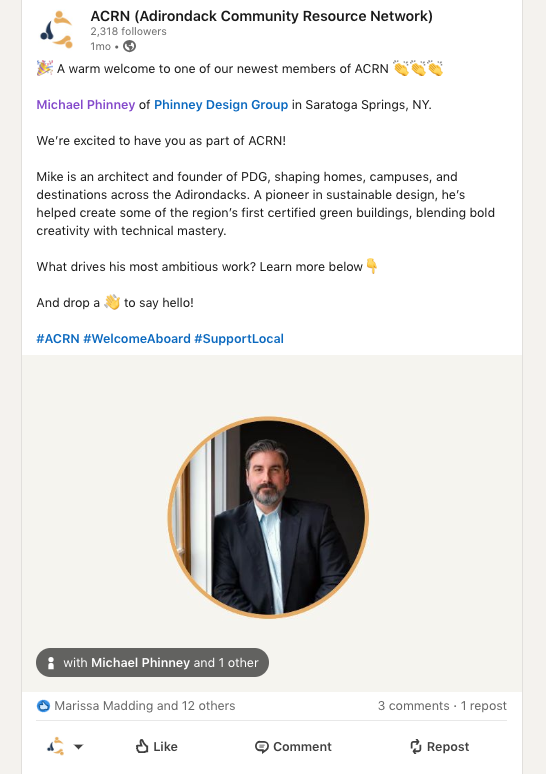
Task: Open the #WelcomeAboard hashtag
Action: click(x=137, y=339)
